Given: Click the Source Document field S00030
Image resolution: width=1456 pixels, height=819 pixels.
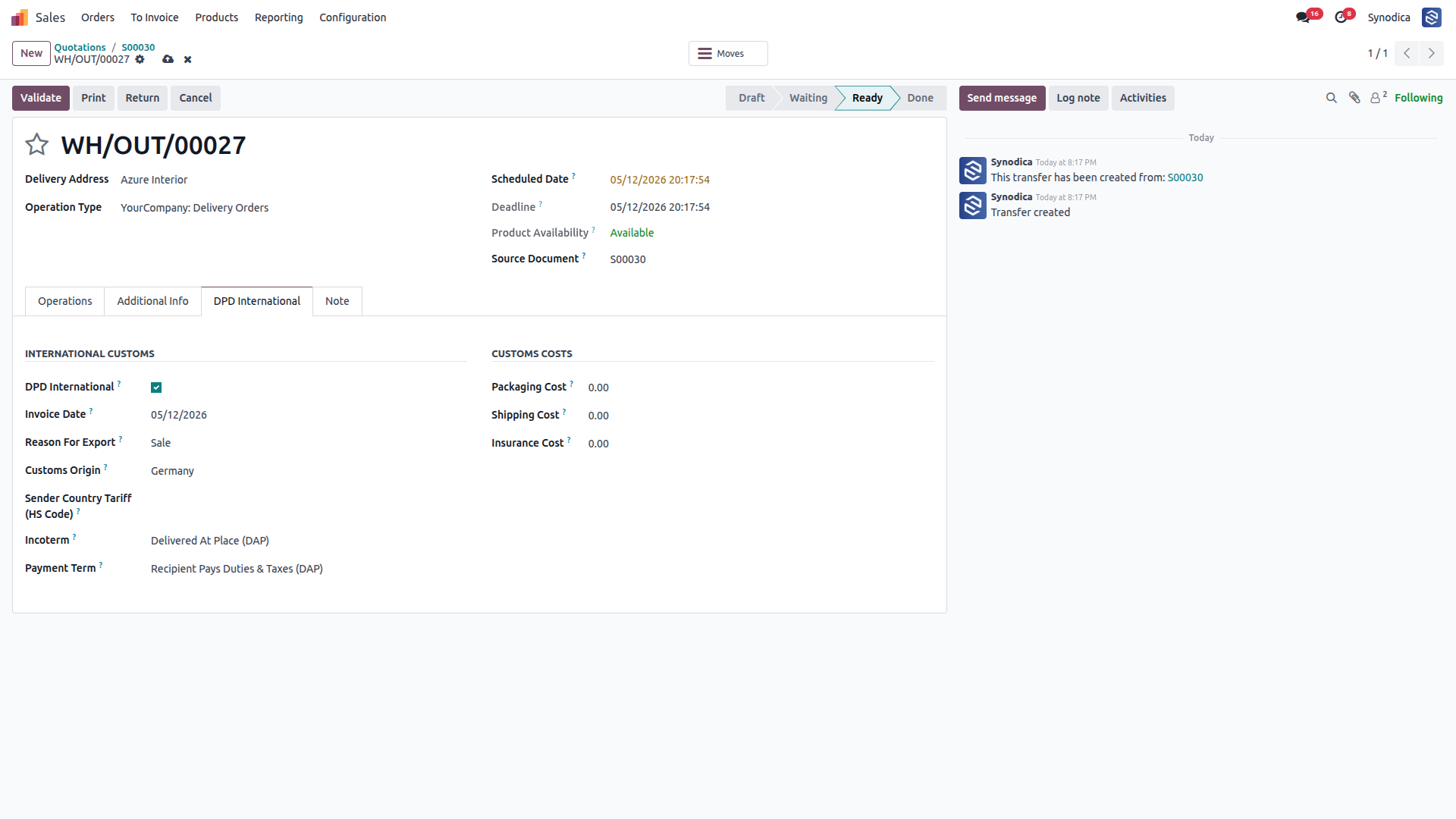Looking at the screenshot, I should (x=772, y=259).
